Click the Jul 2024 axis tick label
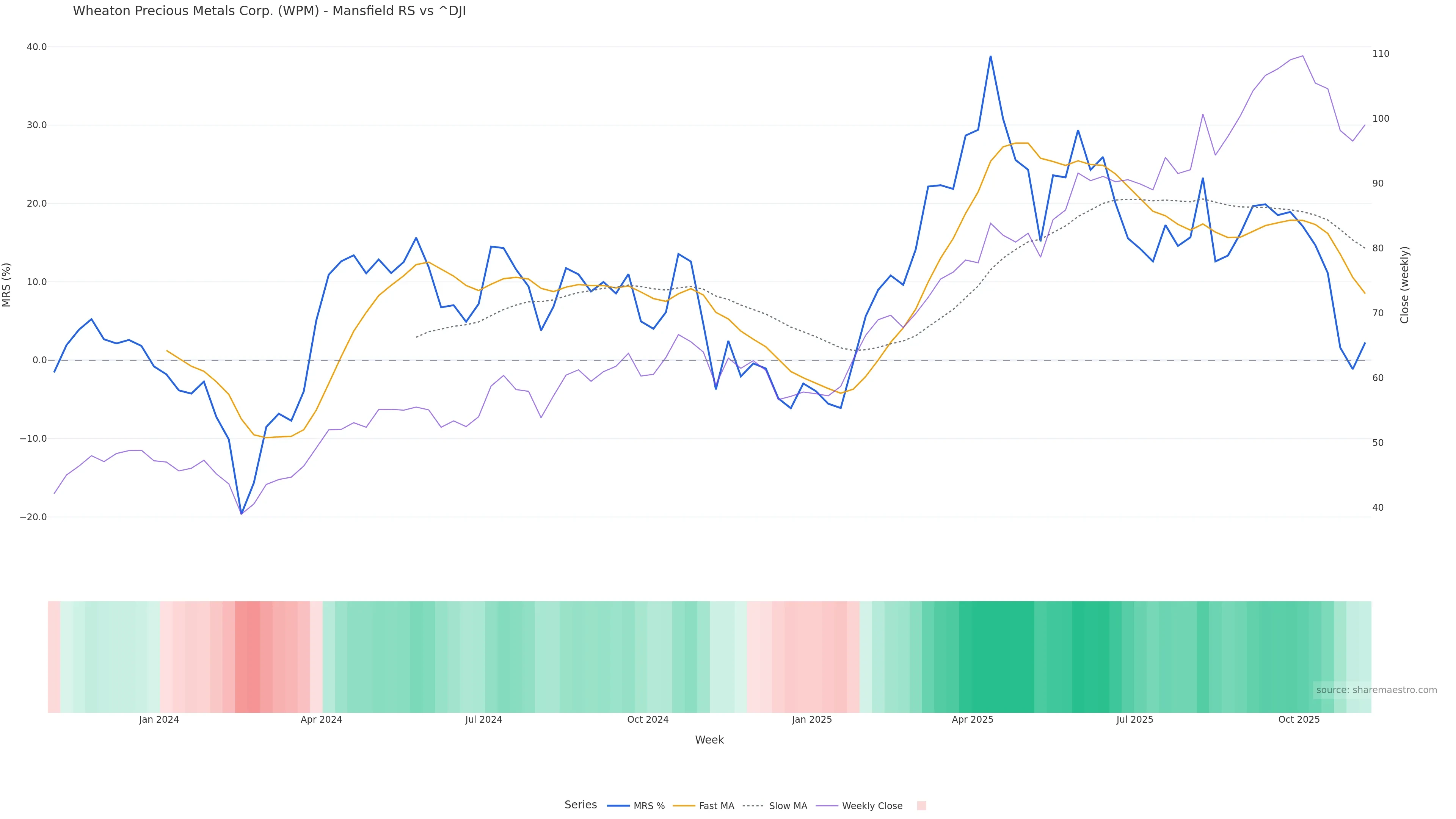Viewport: 1456px width, 819px height. point(483,720)
